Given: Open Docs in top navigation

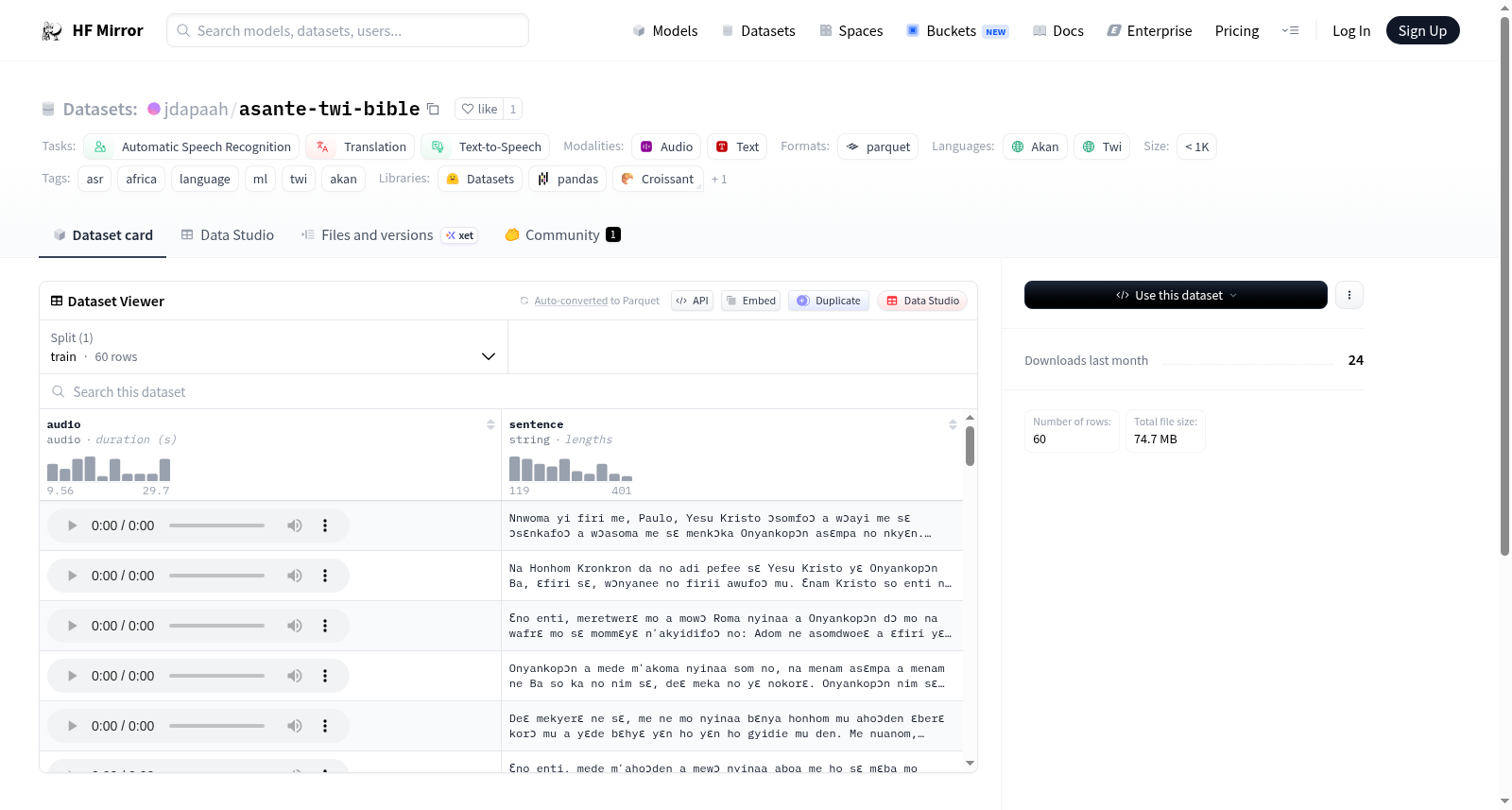Looking at the screenshot, I should (x=1057, y=30).
